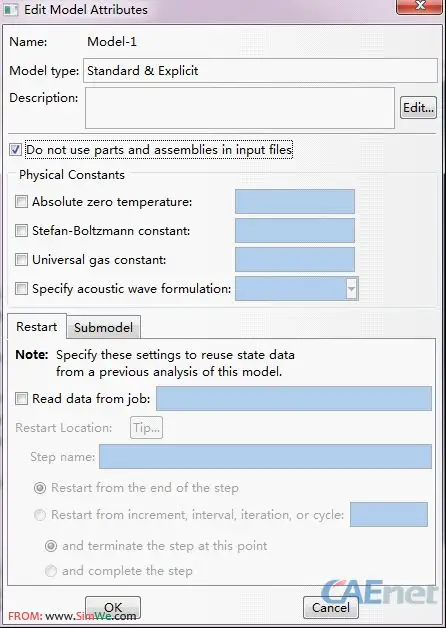Focus the Absolute zero temperature value field

[295, 202]
